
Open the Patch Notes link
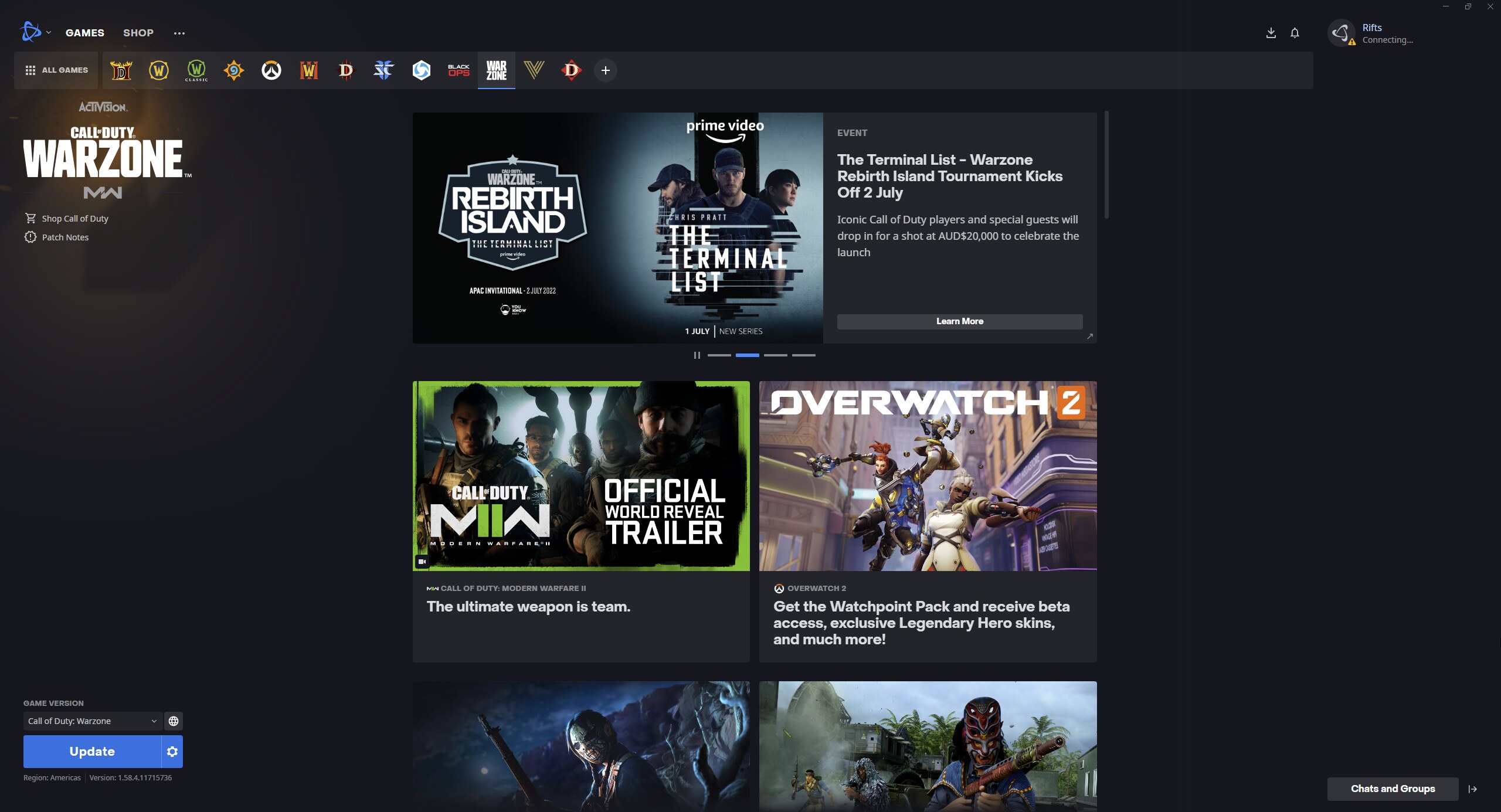56,237
